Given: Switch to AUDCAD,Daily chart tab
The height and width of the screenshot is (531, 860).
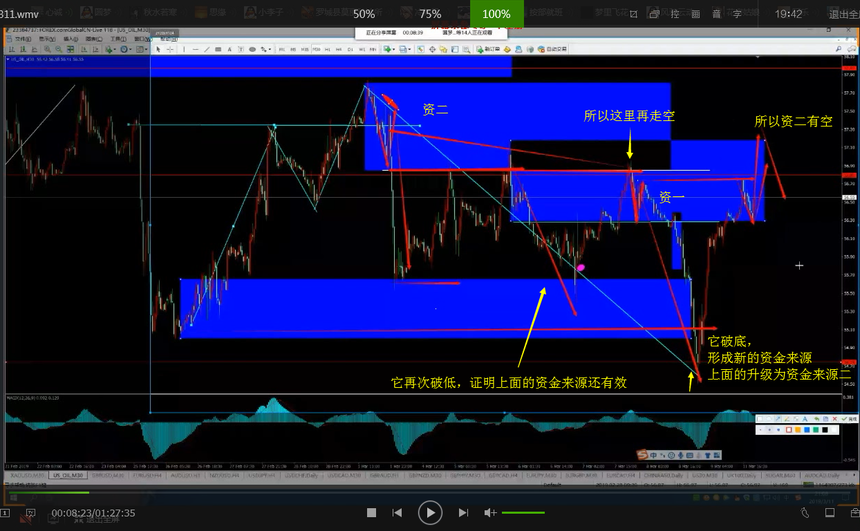Looking at the screenshot, I should point(822,475).
